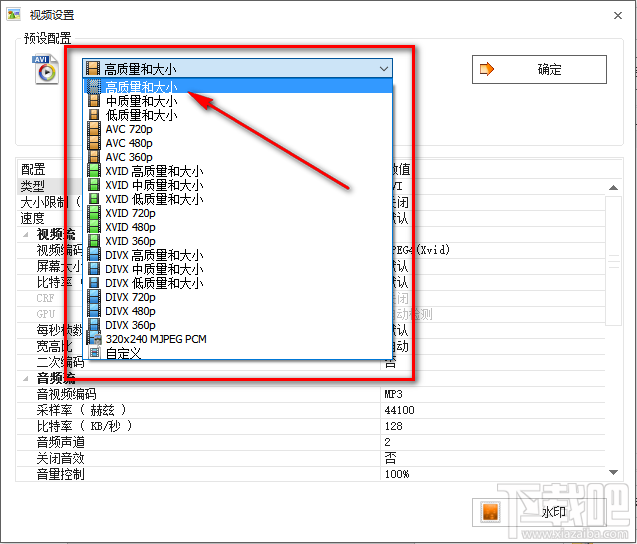Click the orange arrow icon on 确定 button
The image size is (637, 544).
(x=486, y=69)
